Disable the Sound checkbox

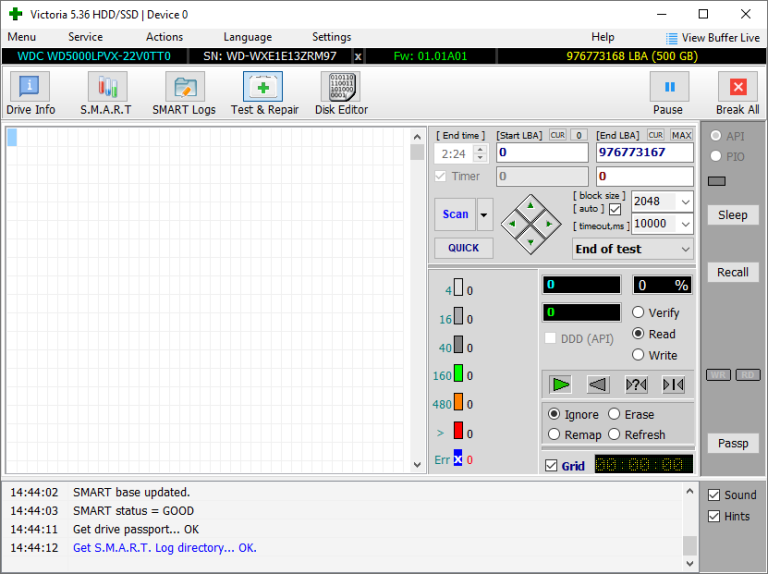[714, 495]
